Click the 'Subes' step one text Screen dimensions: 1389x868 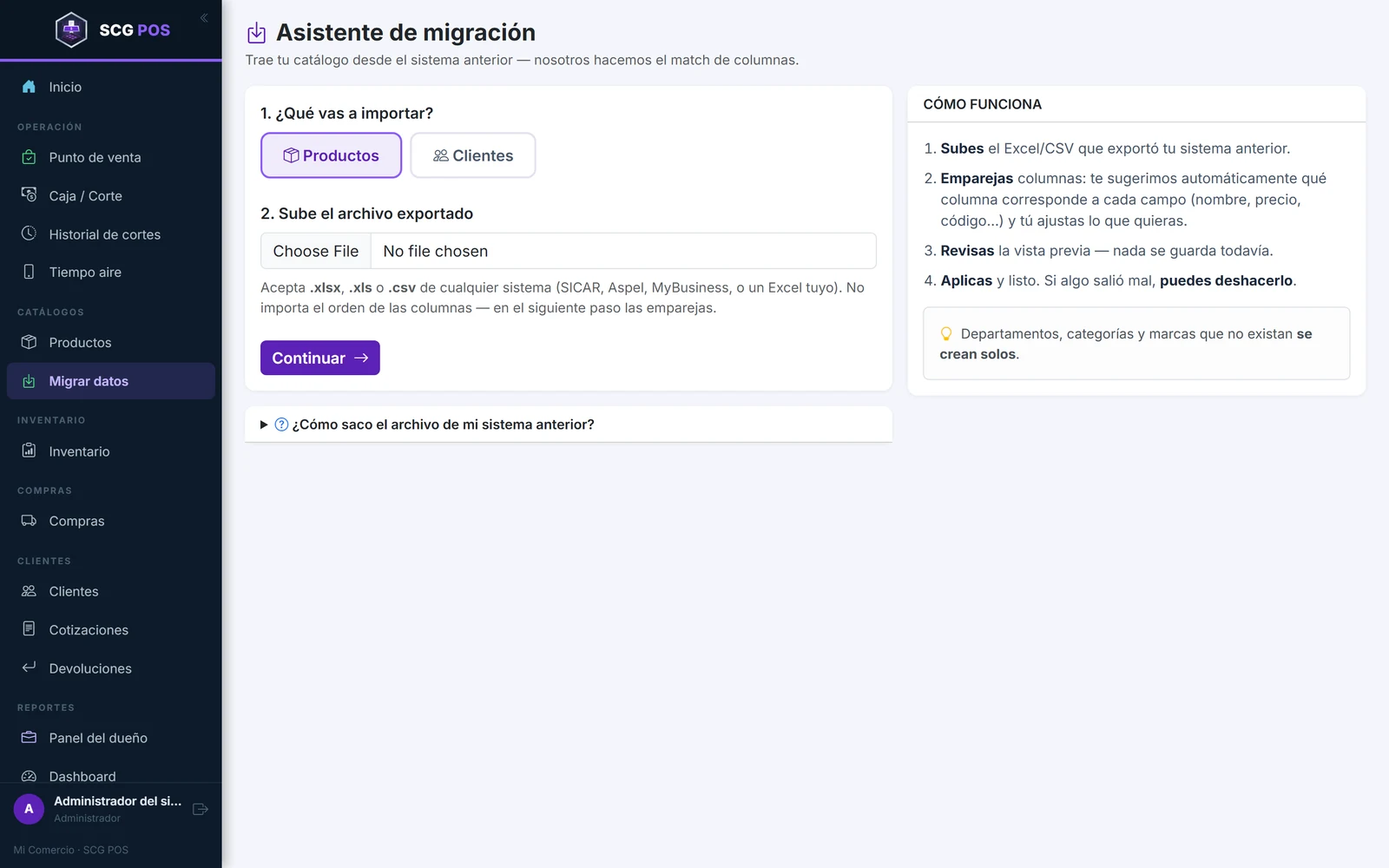pos(962,148)
